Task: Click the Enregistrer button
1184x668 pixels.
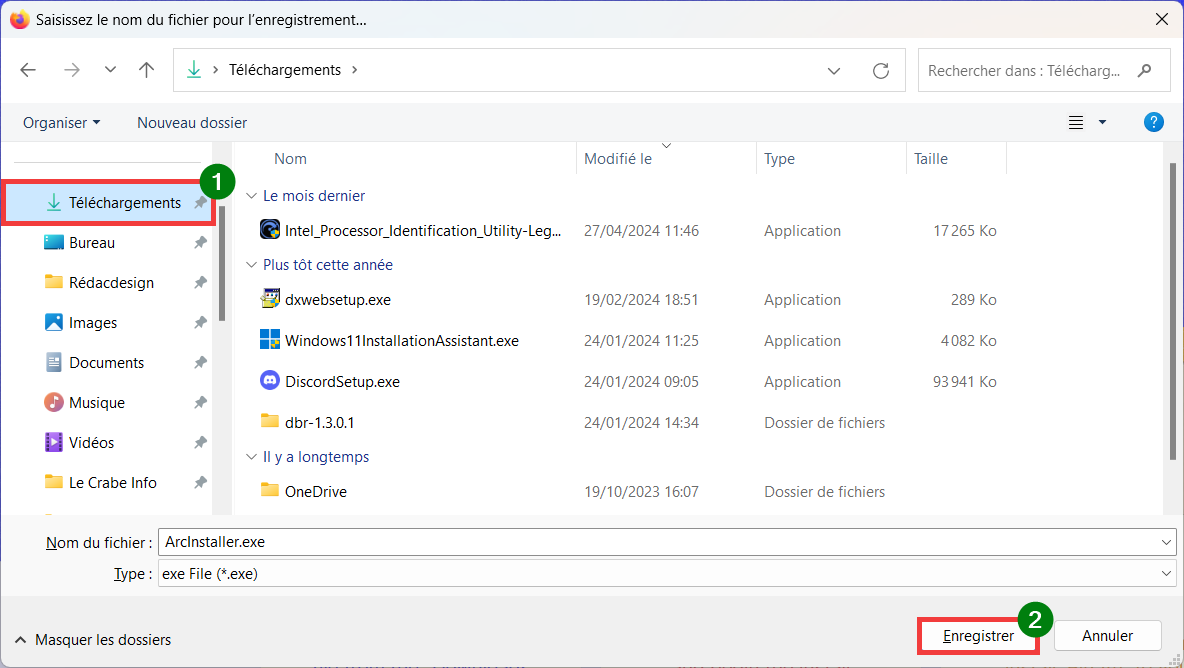Action: [x=978, y=636]
